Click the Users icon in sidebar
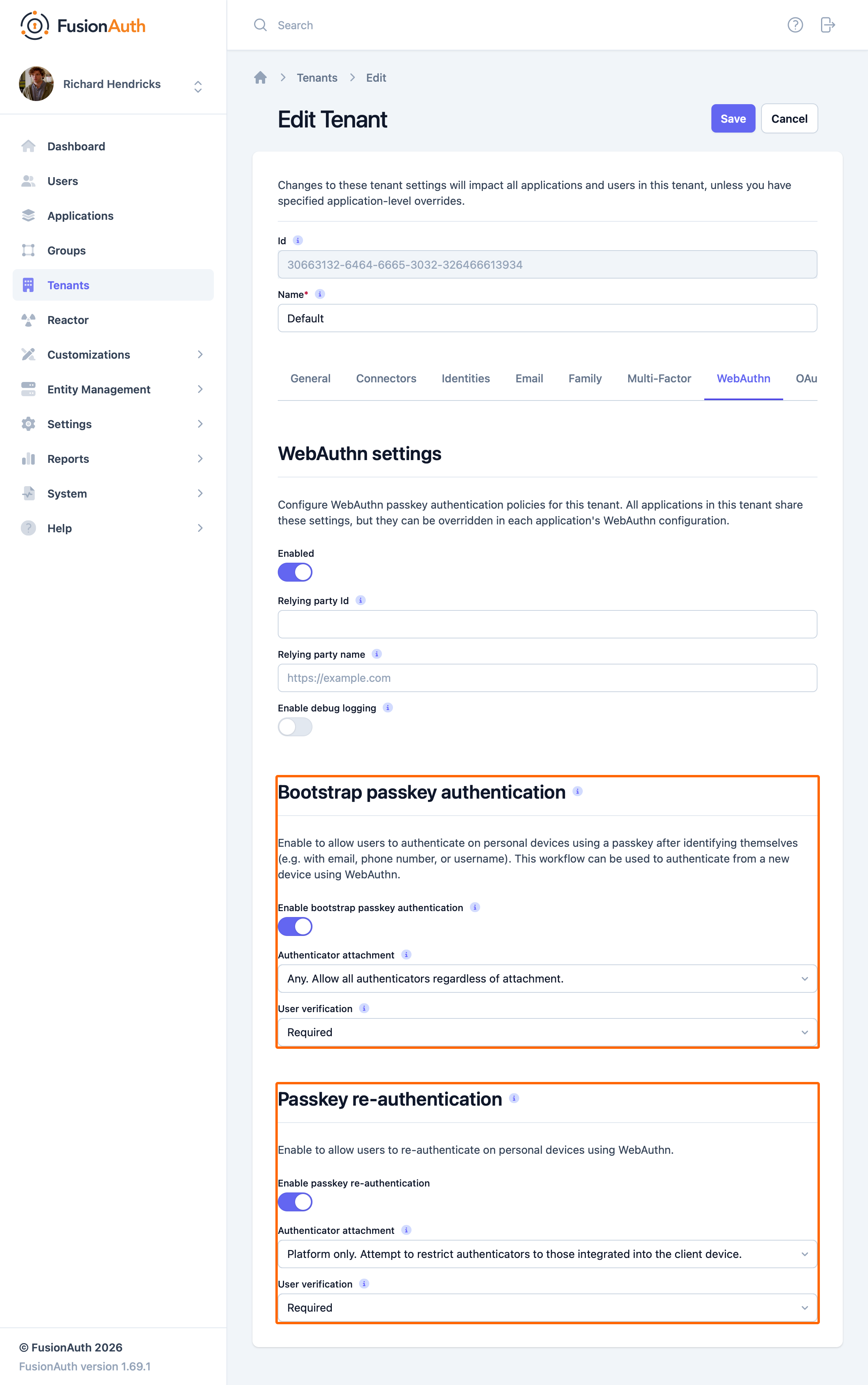The image size is (868, 1385). click(x=28, y=181)
